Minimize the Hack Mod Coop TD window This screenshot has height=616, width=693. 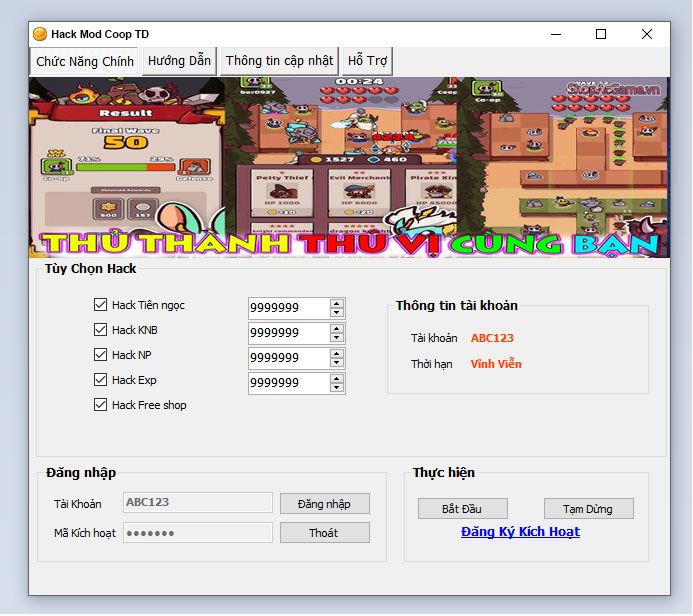click(556, 34)
